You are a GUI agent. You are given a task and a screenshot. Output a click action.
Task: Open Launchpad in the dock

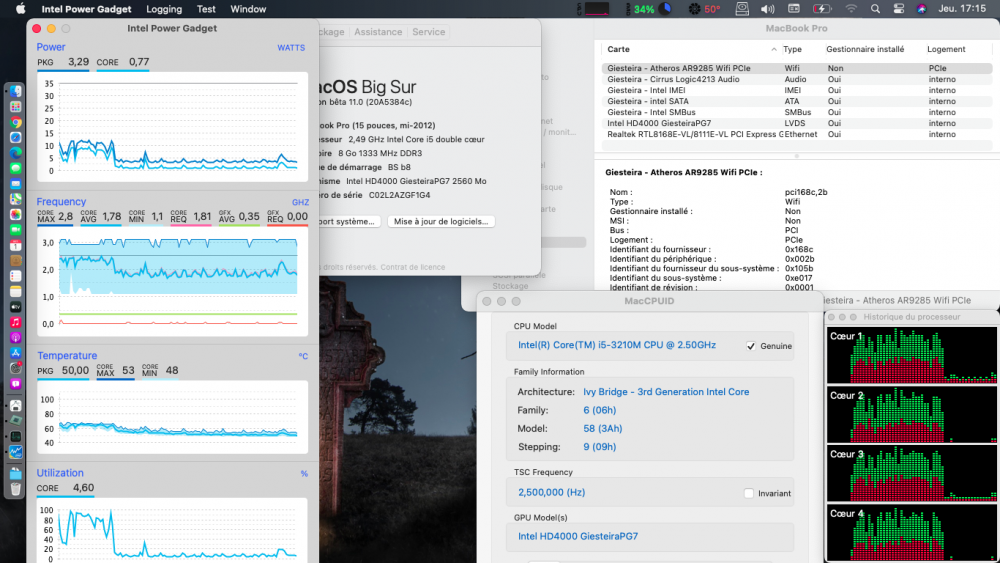[16, 106]
